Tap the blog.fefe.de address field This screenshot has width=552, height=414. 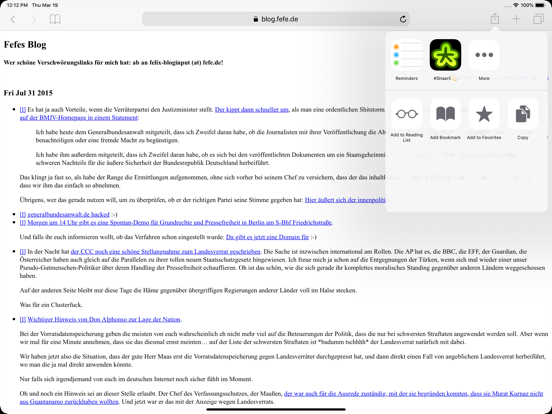(276, 19)
